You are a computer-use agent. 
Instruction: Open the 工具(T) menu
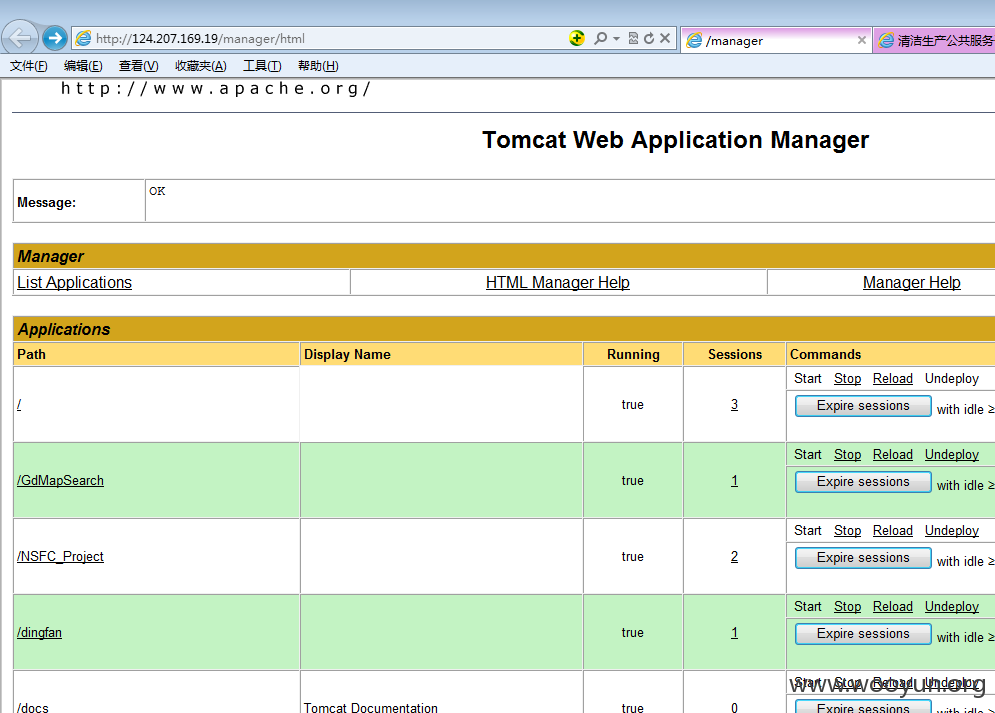pos(262,66)
